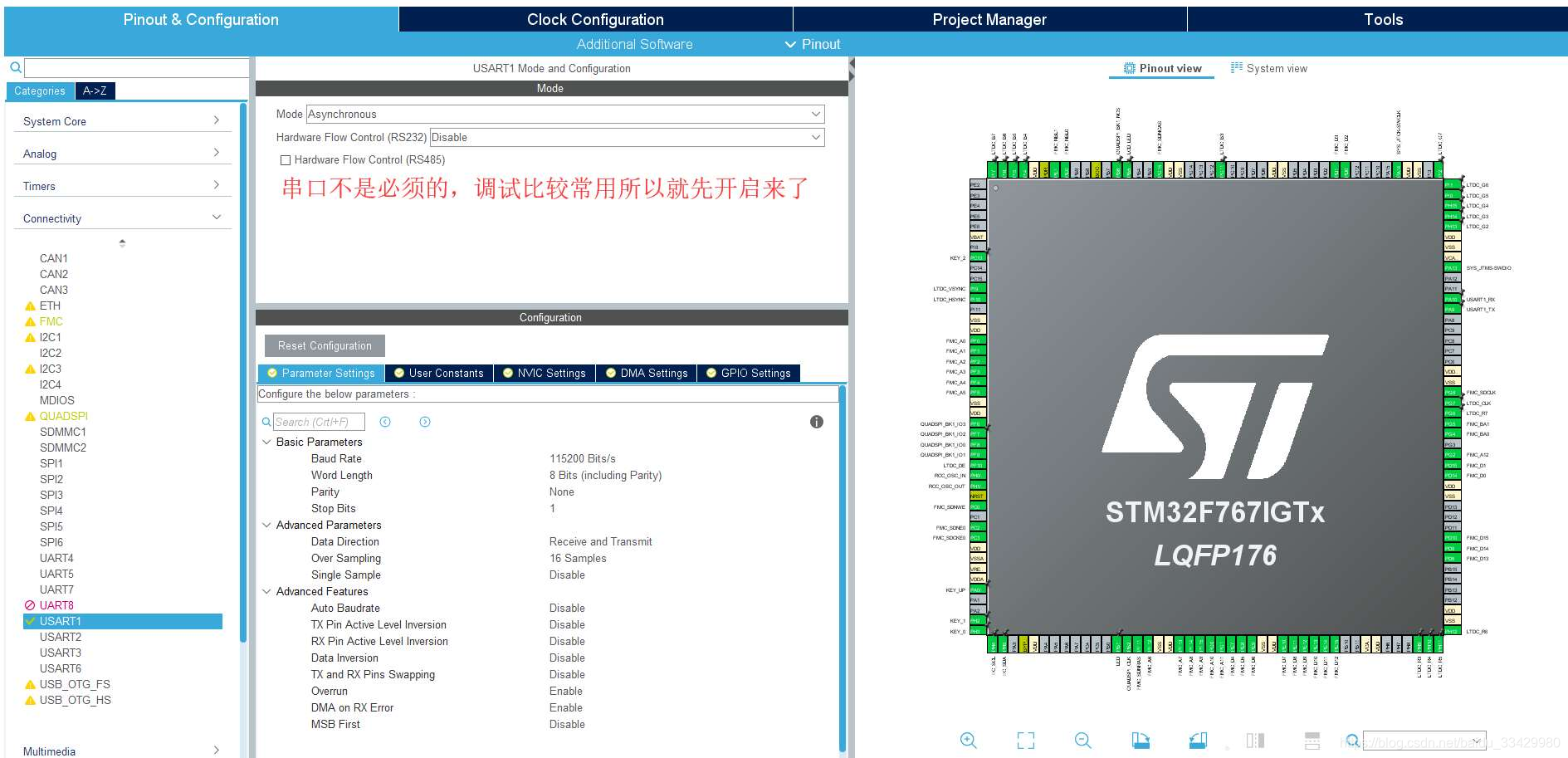Select USART2 in the peripheral list
The width and height of the screenshot is (1568, 758).
61,637
